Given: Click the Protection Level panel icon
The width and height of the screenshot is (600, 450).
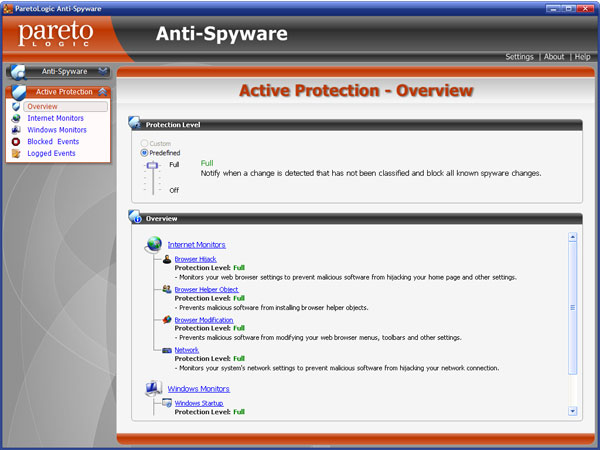Looking at the screenshot, I should pos(135,123).
